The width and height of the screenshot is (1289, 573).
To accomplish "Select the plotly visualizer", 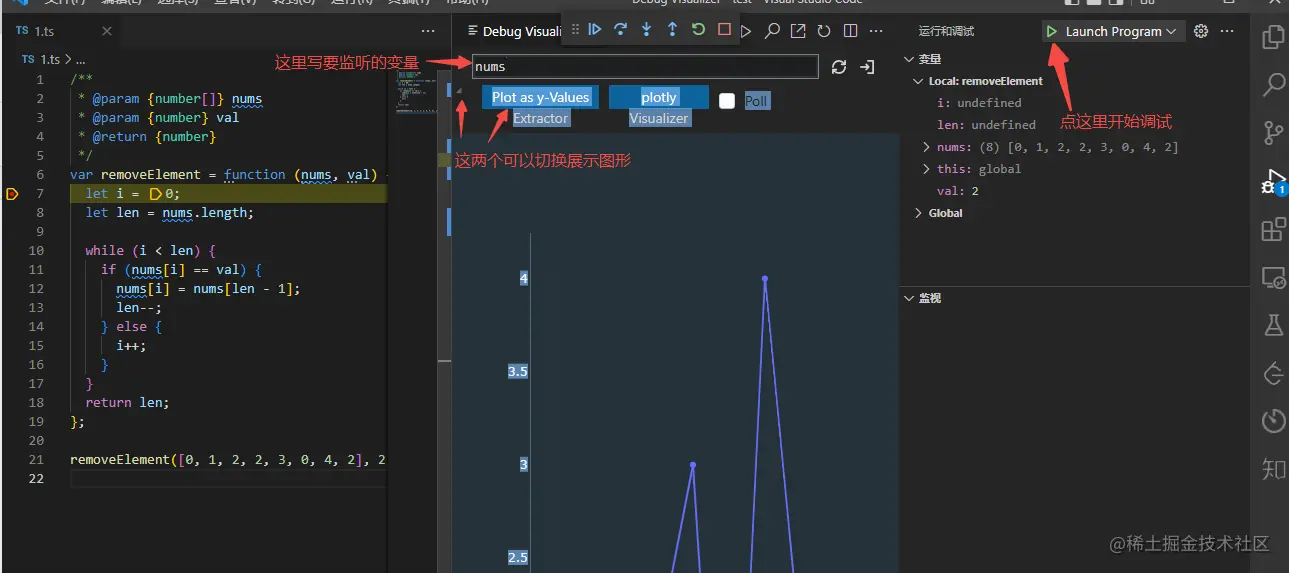I will pos(659,97).
